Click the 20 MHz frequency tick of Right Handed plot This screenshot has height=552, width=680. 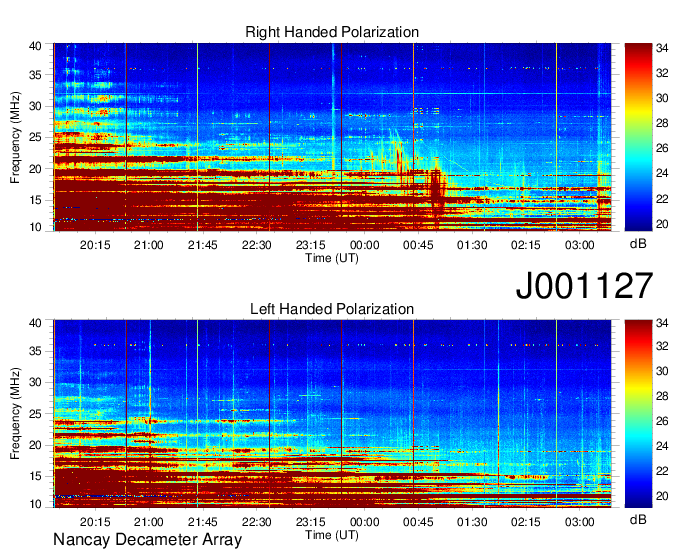35,169
